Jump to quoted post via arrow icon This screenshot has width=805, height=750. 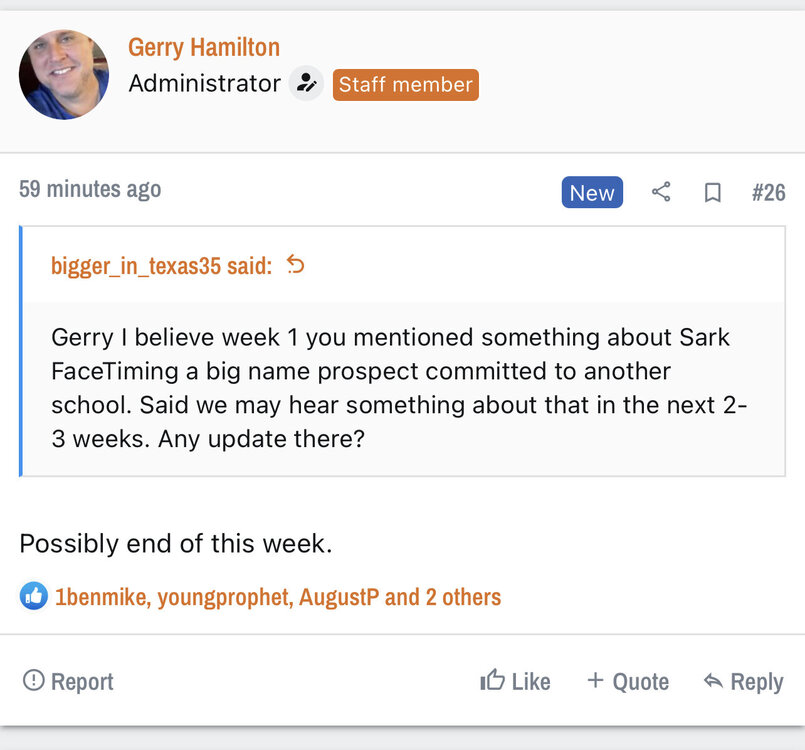296,264
